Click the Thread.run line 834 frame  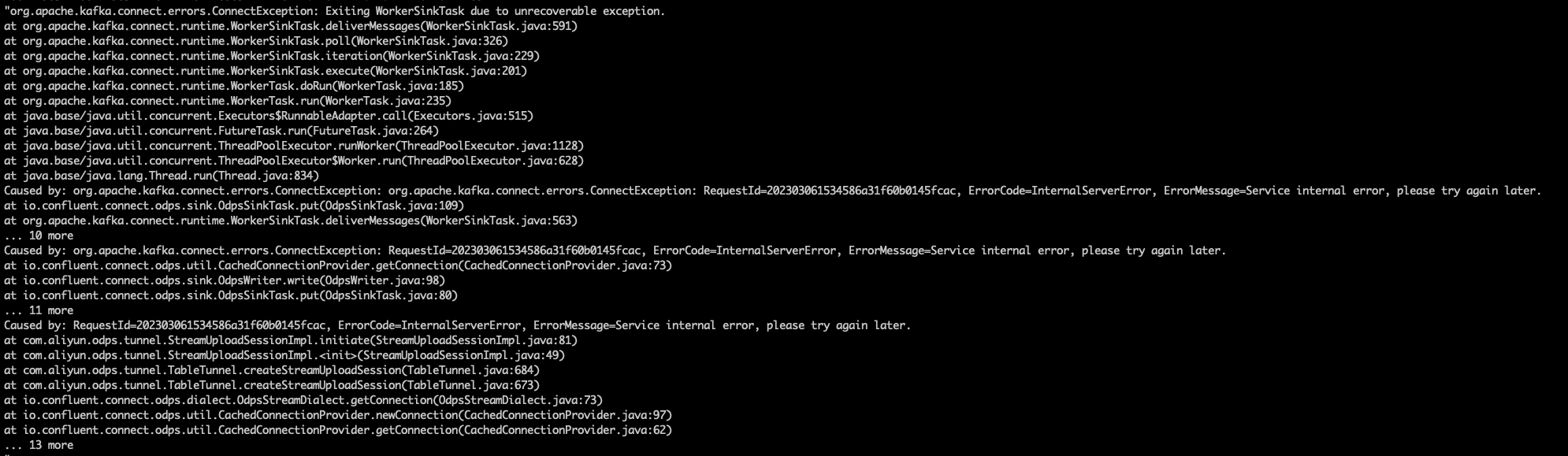[162, 176]
